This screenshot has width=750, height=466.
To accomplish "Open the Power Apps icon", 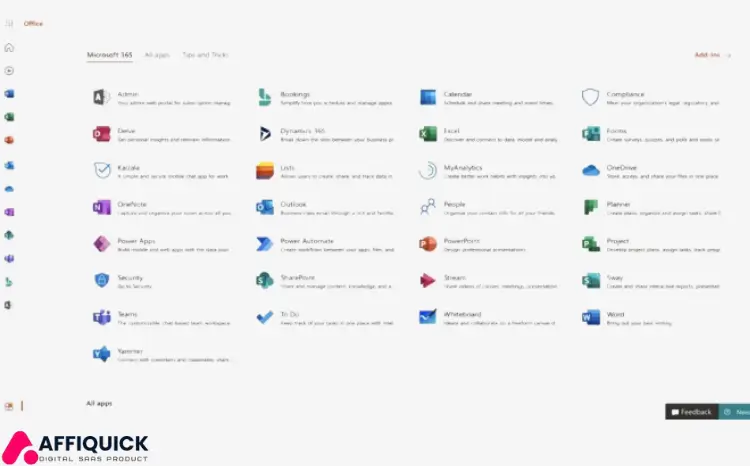I will click(x=101, y=244).
